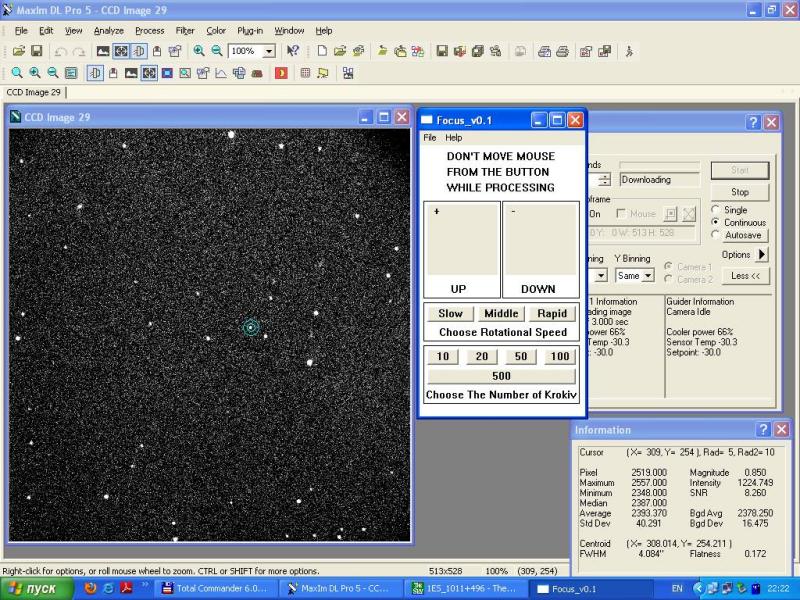Set number of steps to 500

tap(501, 376)
